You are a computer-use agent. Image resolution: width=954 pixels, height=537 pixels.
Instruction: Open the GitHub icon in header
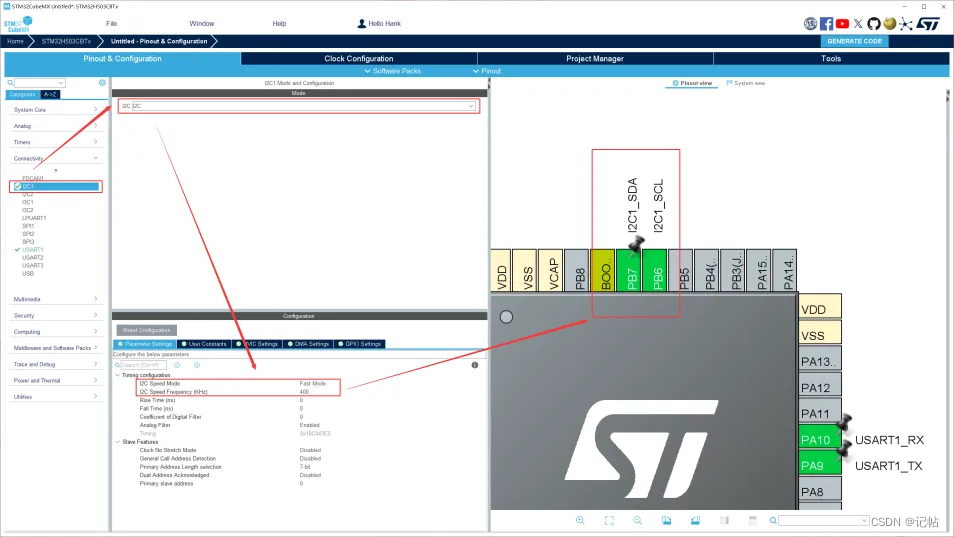[x=874, y=24]
